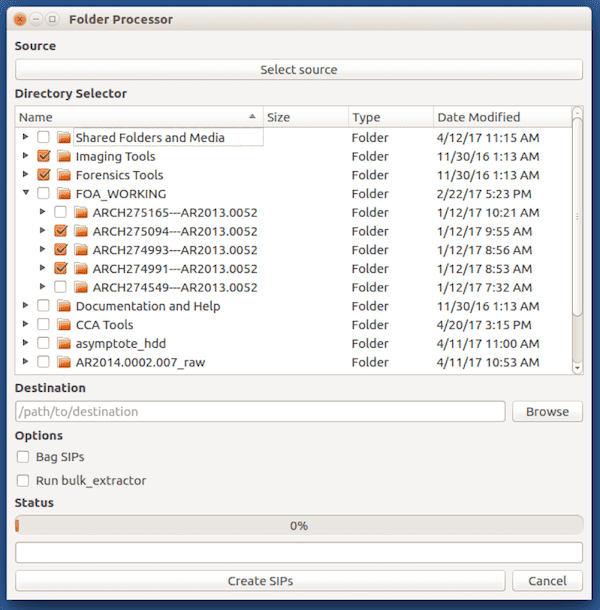This screenshot has height=610, width=600.
Task: Click the AR2014.0002.007_raw folder icon
Action: pos(64,362)
